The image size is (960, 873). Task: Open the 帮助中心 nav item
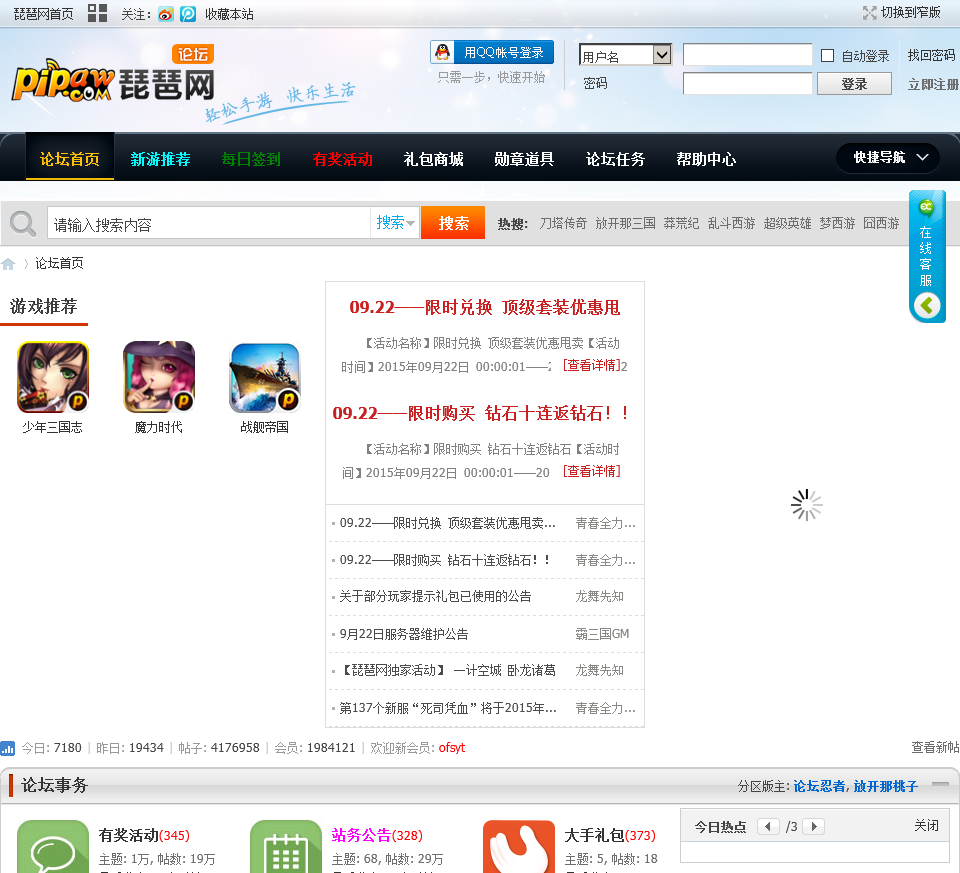[706, 159]
